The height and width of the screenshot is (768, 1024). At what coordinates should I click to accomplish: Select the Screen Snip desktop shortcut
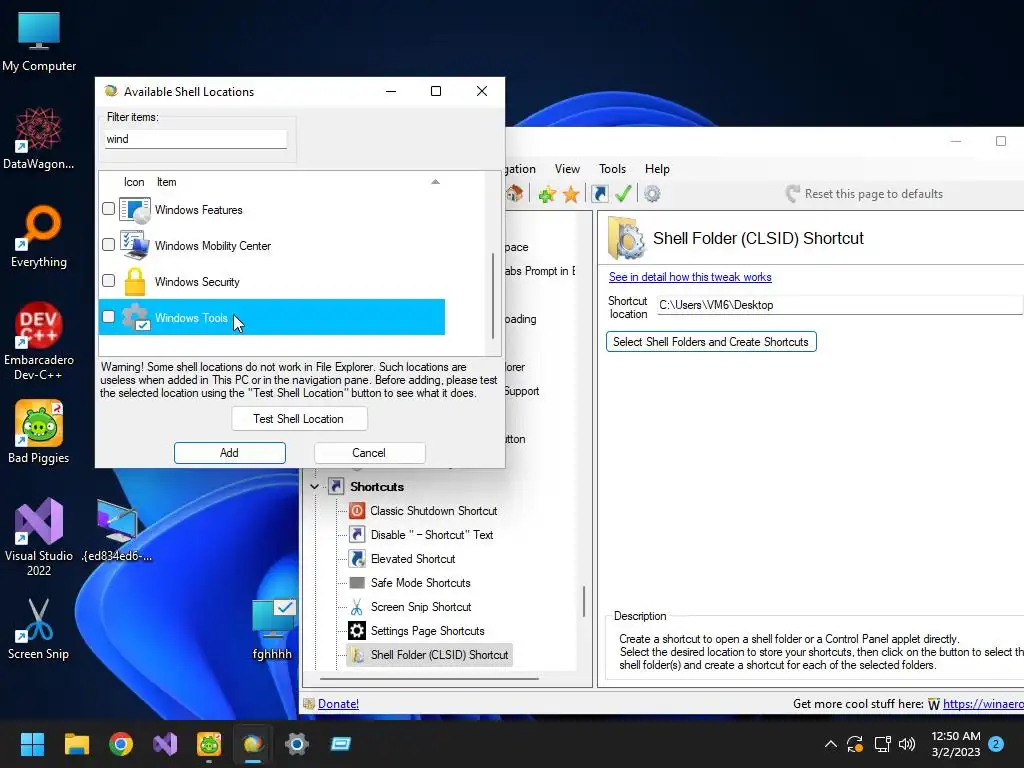(x=39, y=629)
